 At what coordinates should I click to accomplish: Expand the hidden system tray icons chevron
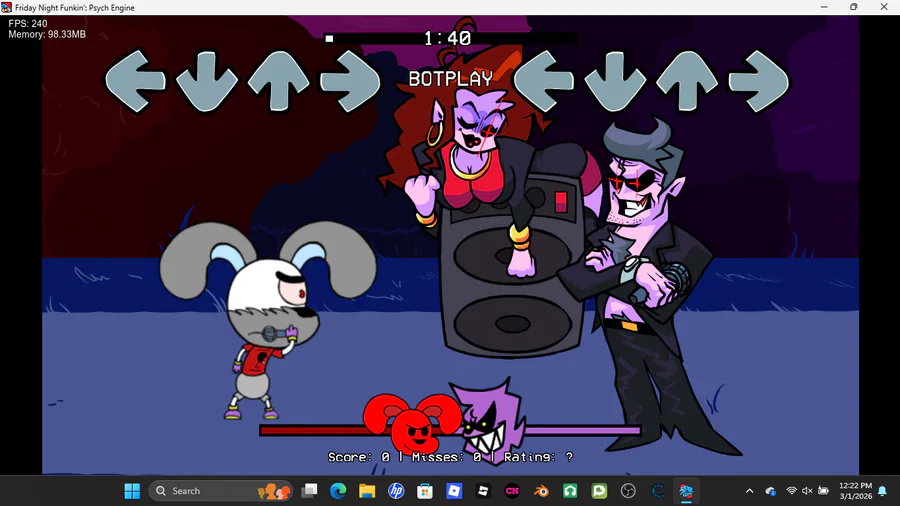750,491
